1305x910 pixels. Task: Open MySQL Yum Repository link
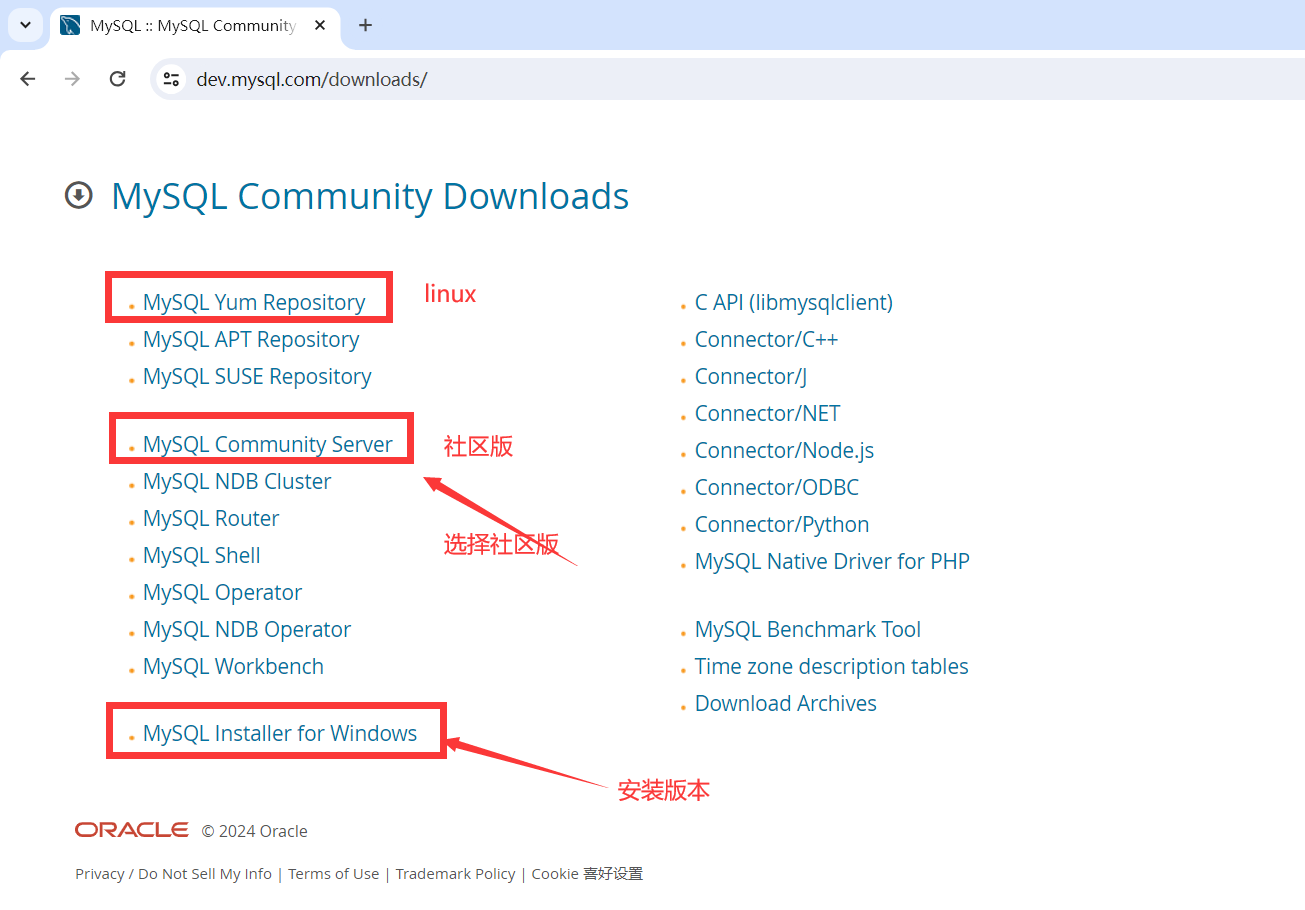click(x=254, y=302)
